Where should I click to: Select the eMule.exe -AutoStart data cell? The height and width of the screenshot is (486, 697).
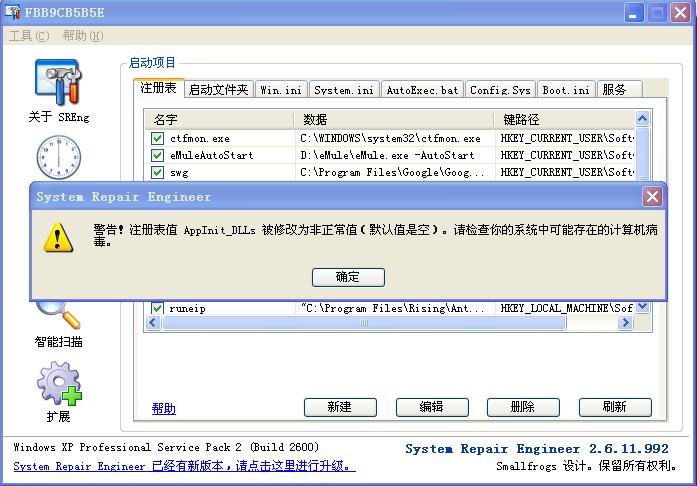pos(394,155)
